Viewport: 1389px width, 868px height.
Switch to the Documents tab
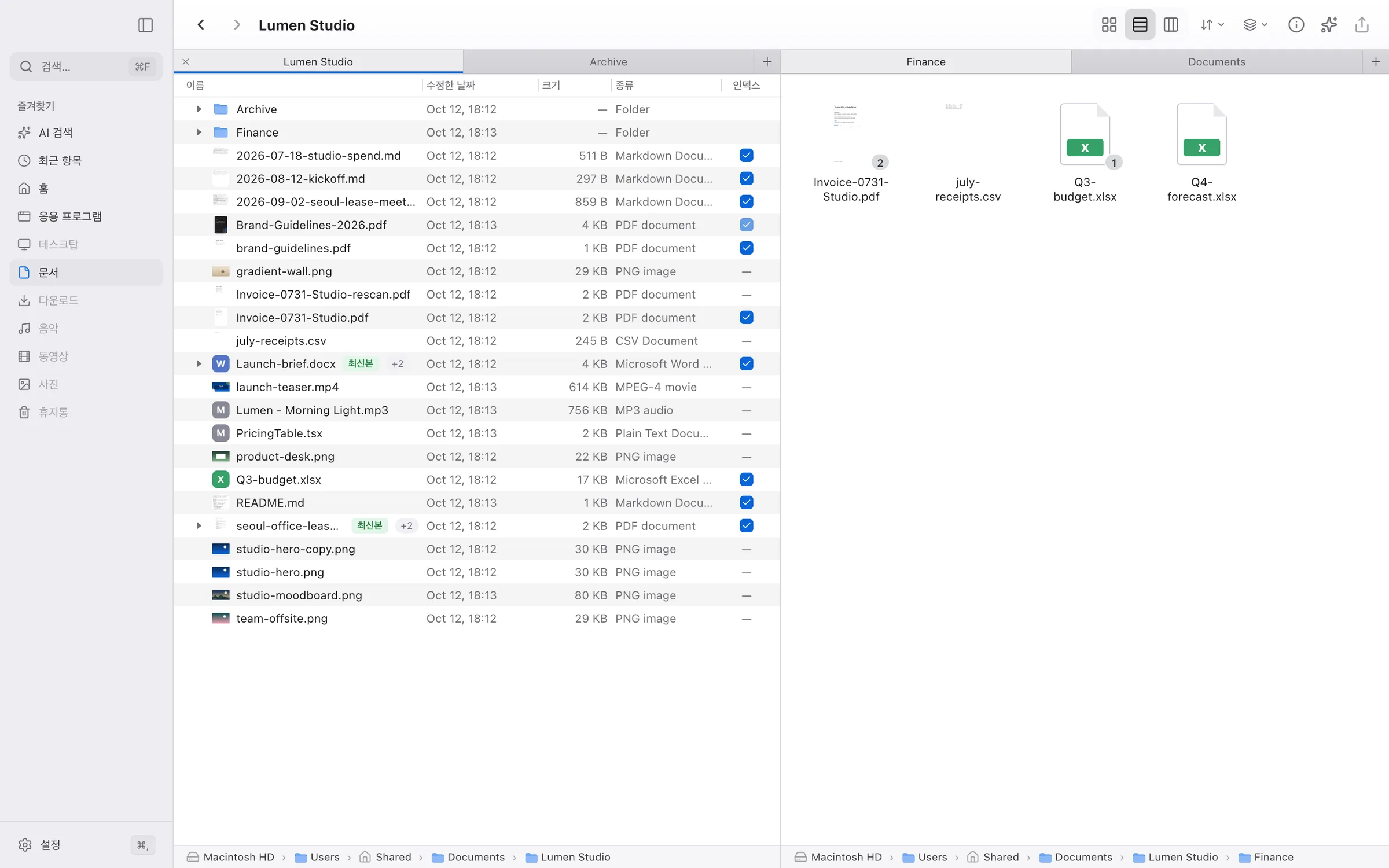pos(1217,62)
